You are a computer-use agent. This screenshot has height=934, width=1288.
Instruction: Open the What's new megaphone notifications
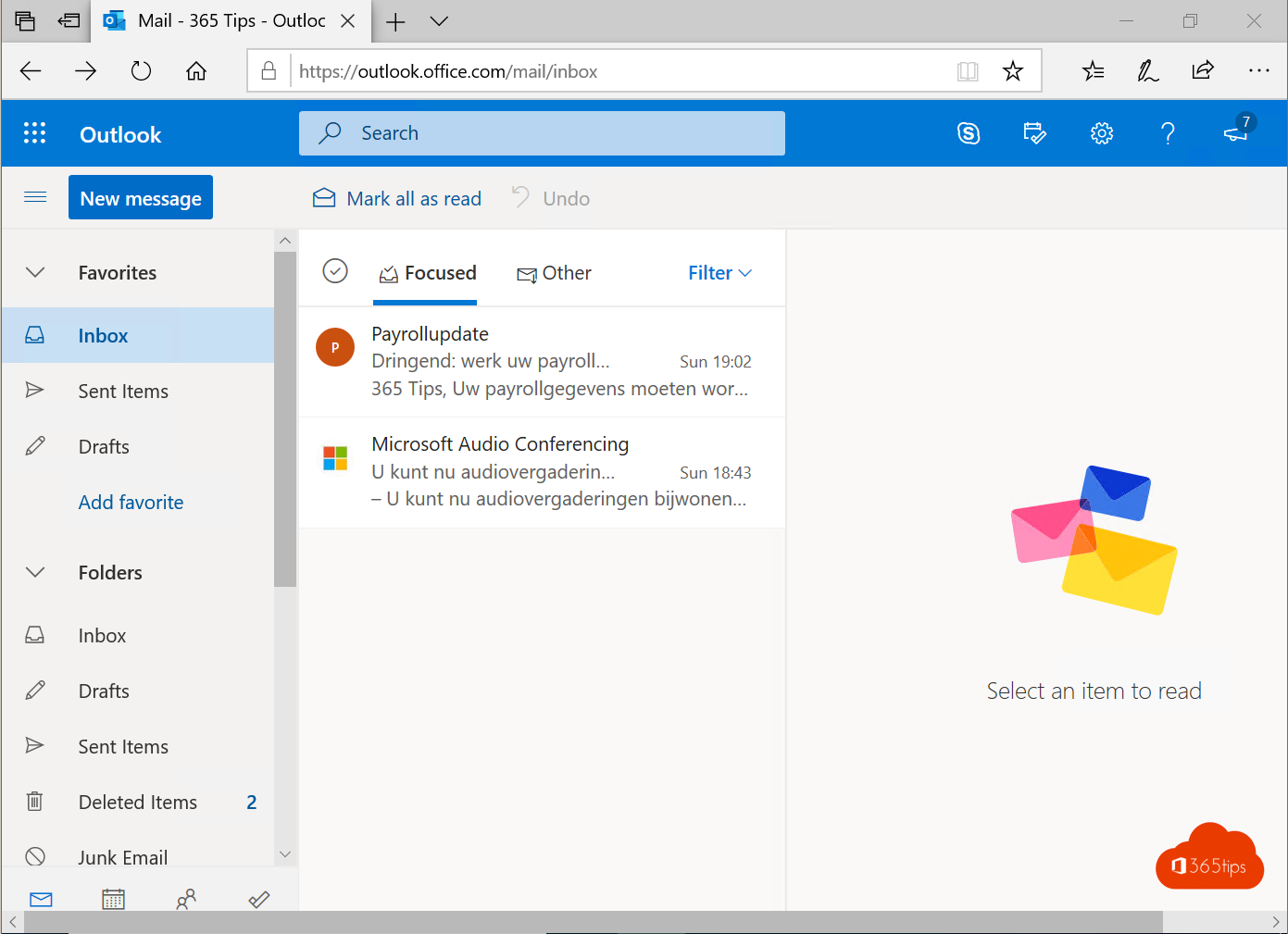click(1236, 133)
